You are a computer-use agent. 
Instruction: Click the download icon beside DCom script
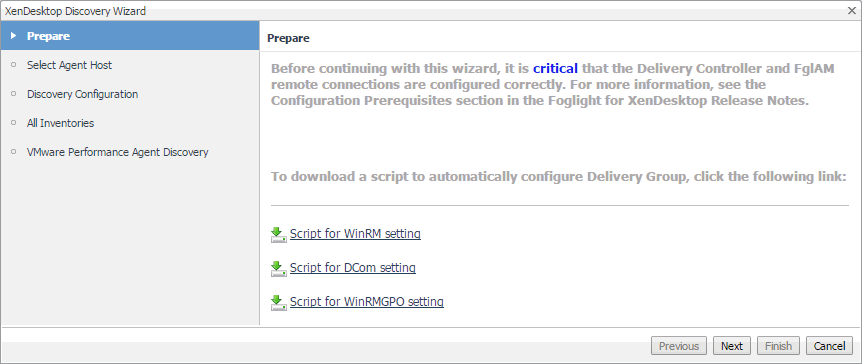coord(279,269)
